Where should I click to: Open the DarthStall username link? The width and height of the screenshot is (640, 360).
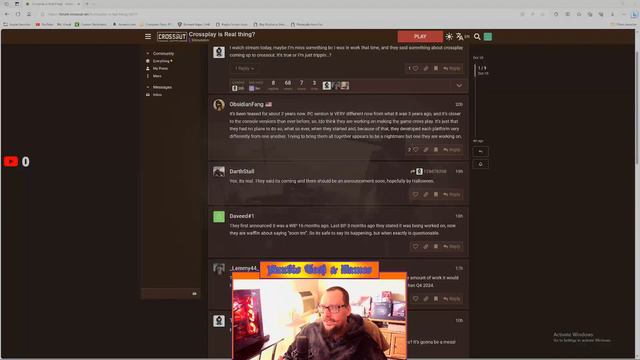click(x=242, y=171)
